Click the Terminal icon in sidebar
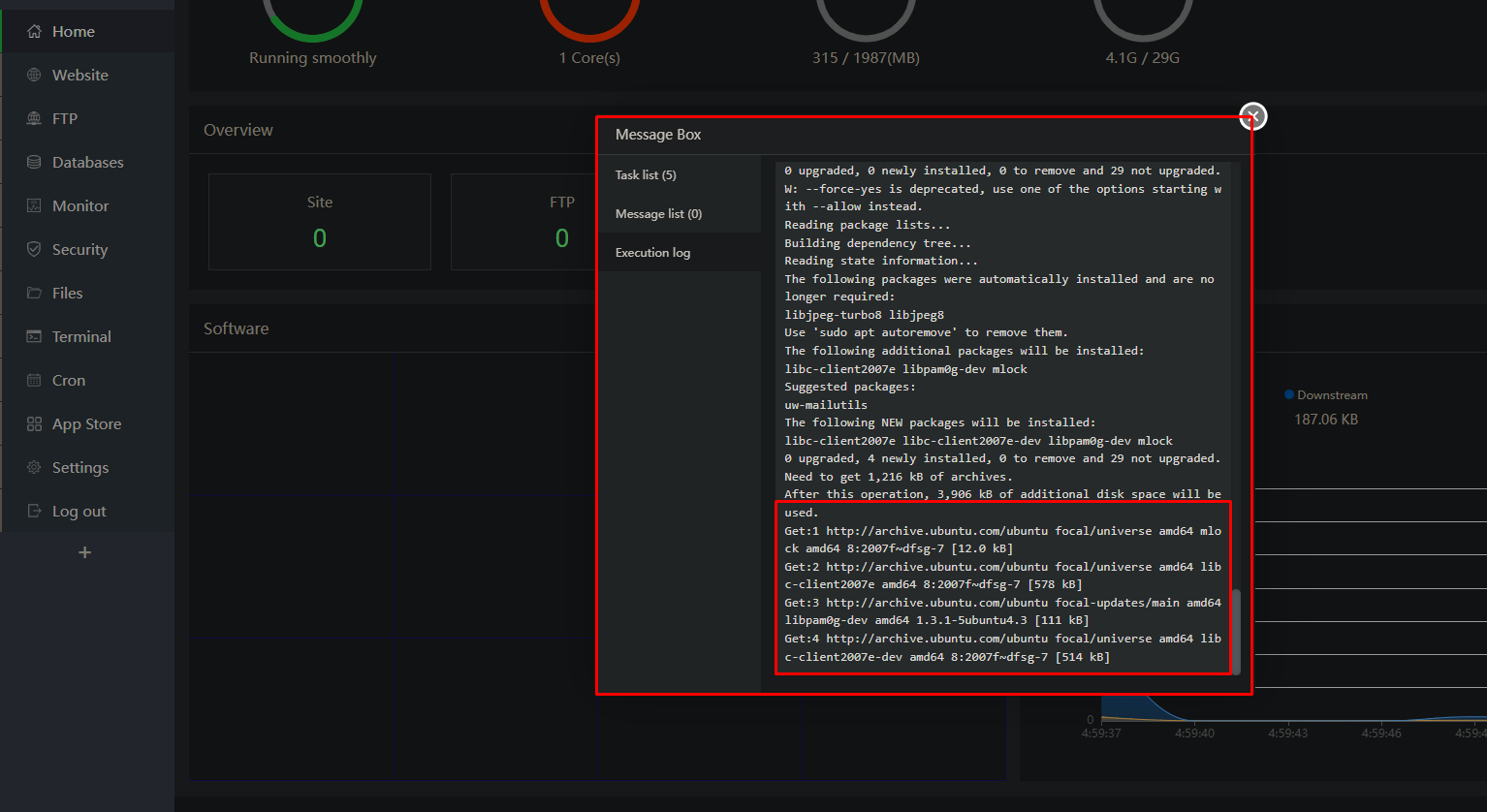This screenshot has width=1487, height=812. tap(34, 337)
